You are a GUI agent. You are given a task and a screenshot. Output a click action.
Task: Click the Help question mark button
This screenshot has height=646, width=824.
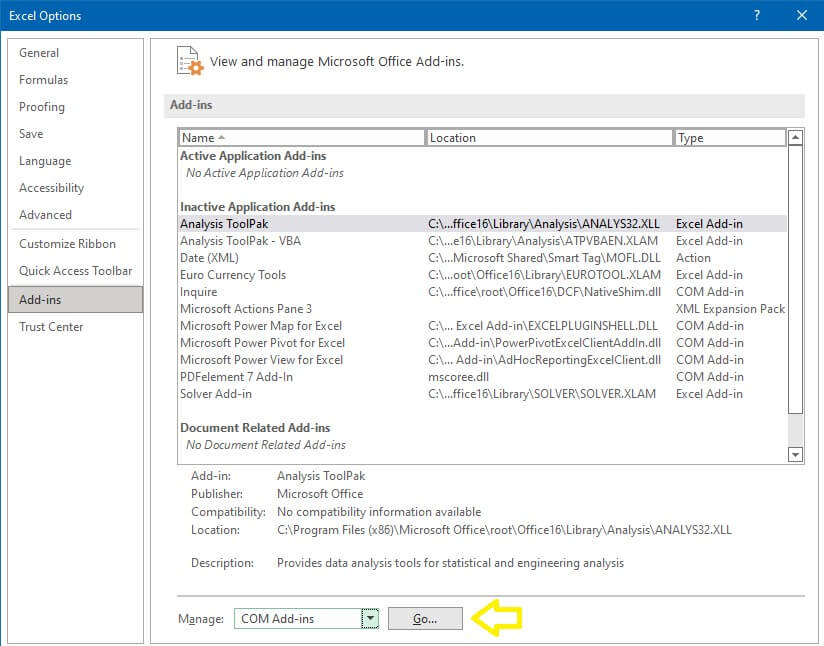[x=757, y=15]
